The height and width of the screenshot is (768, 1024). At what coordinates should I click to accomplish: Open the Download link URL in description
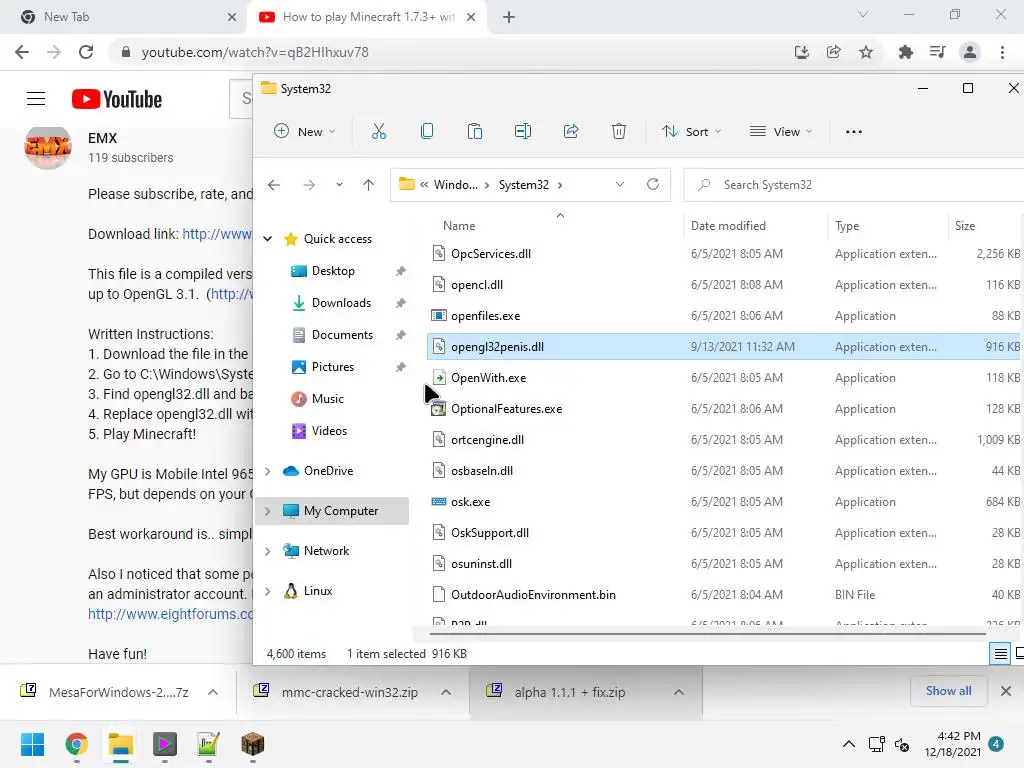[x=217, y=234]
